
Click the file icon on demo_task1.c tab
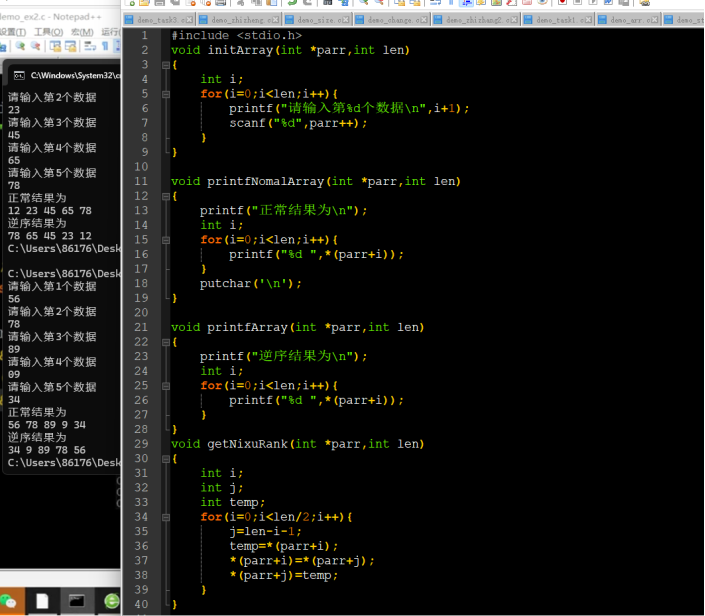pyautogui.click(x=528, y=20)
